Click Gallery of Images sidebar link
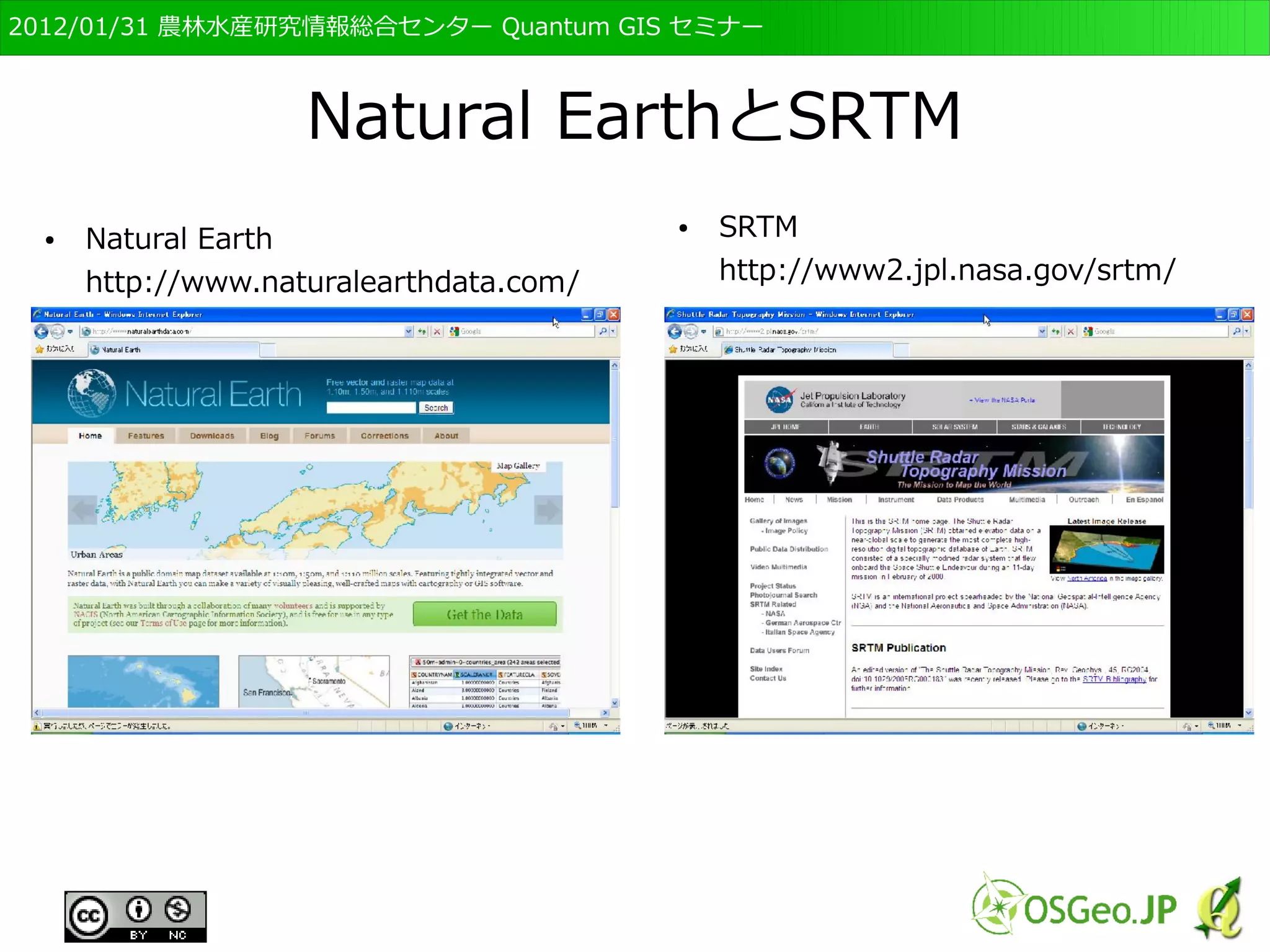This screenshot has height=952, width=1270. pyautogui.click(x=778, y=521)
